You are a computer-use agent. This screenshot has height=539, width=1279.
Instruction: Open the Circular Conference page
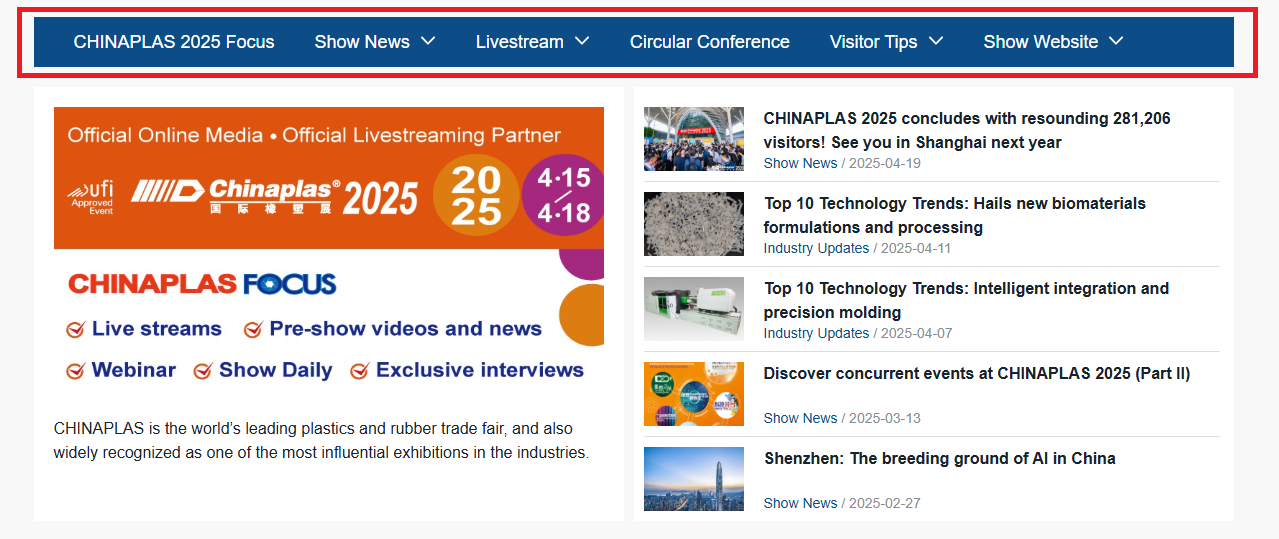pyautogui.click(x=709, y=42)
